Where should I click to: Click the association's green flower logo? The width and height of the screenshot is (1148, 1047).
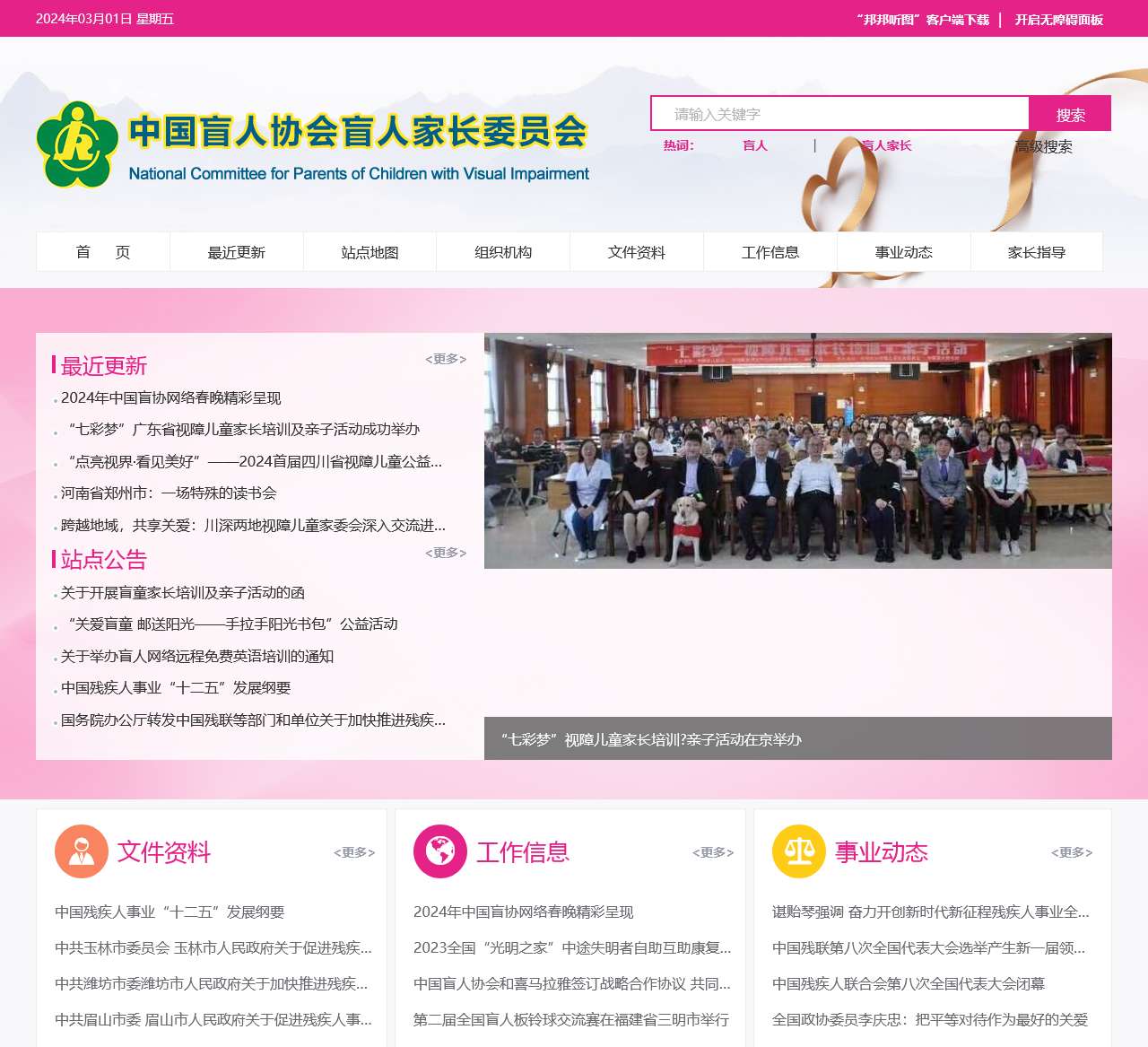(77, 144)
